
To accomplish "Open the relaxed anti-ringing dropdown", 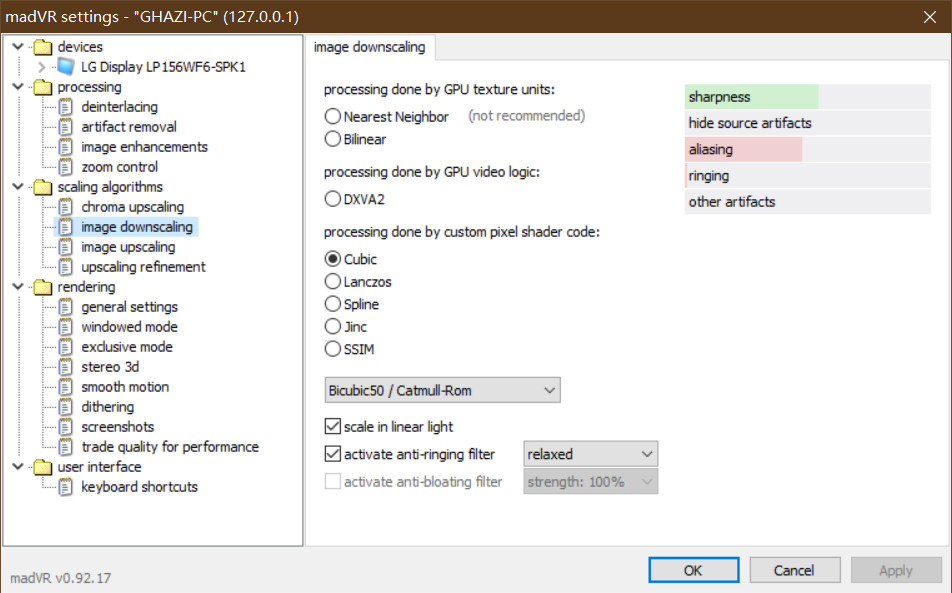I will pos(591,454).
